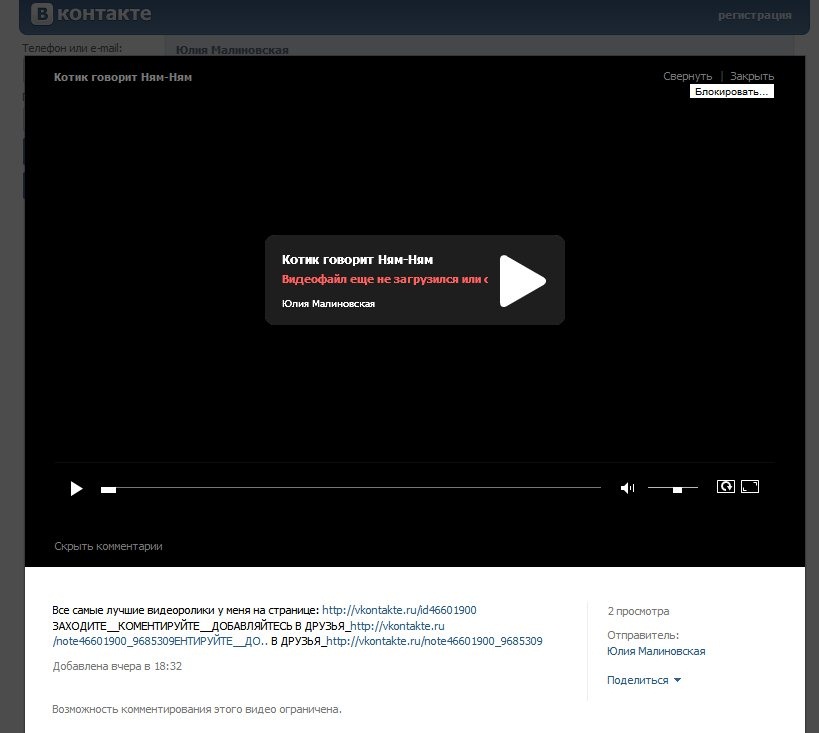Click the loop/repeat video icon
Screen dimensions: 819x733
point(725,487)
